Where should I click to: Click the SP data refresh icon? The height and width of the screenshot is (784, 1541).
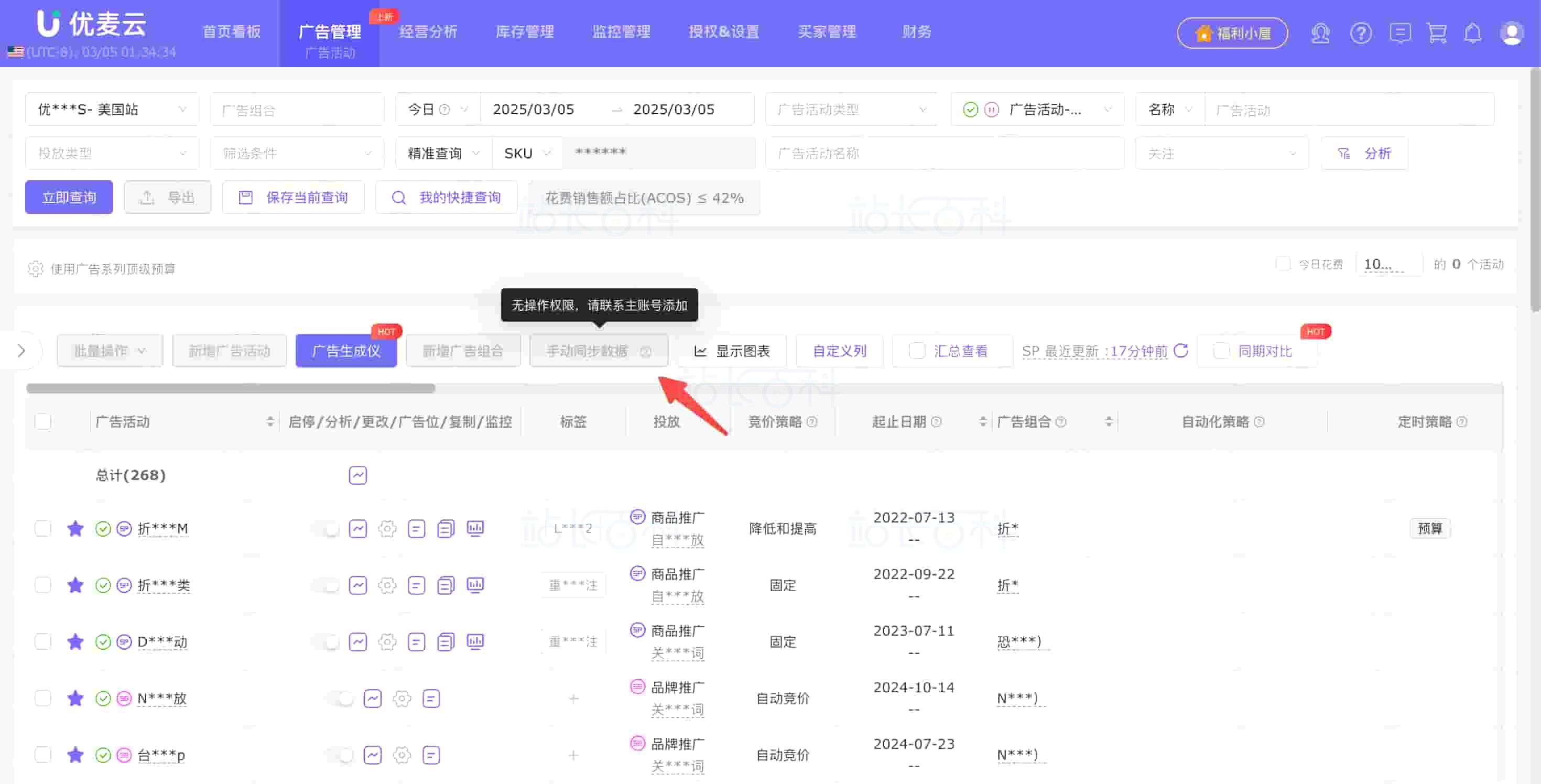point(1181,351)
